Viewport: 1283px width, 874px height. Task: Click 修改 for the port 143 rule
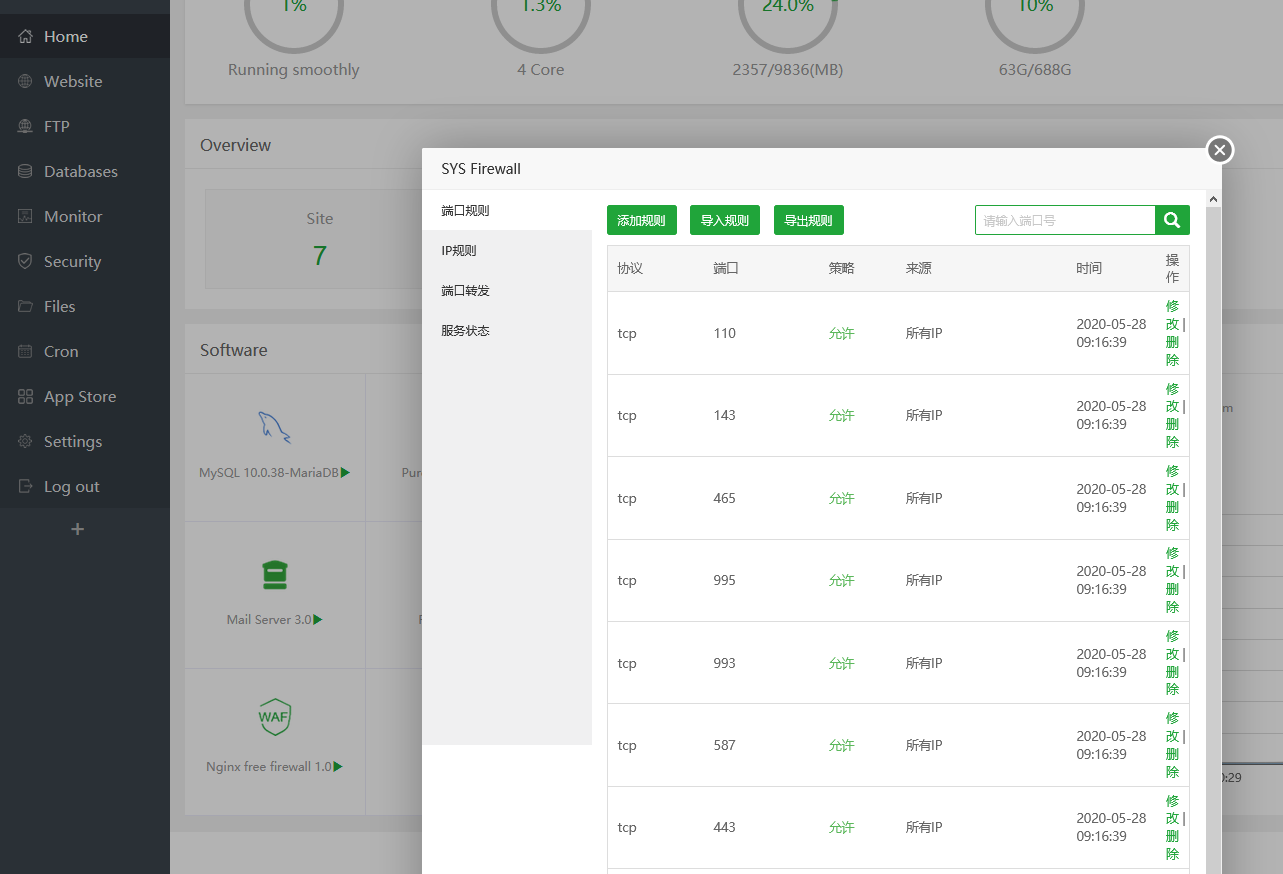[1173, 397]
